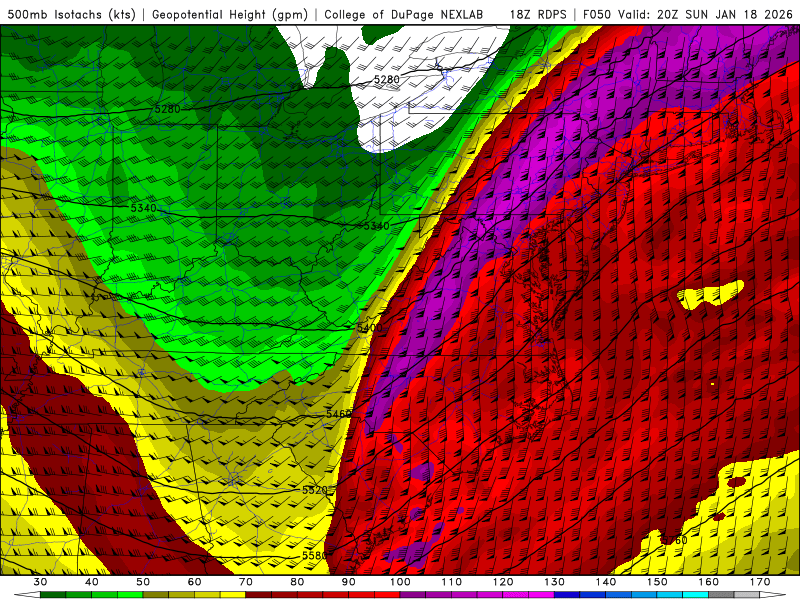800x600 pixels.
Task: Click the 170 kts colorbar label
Action: coord(760,582)
